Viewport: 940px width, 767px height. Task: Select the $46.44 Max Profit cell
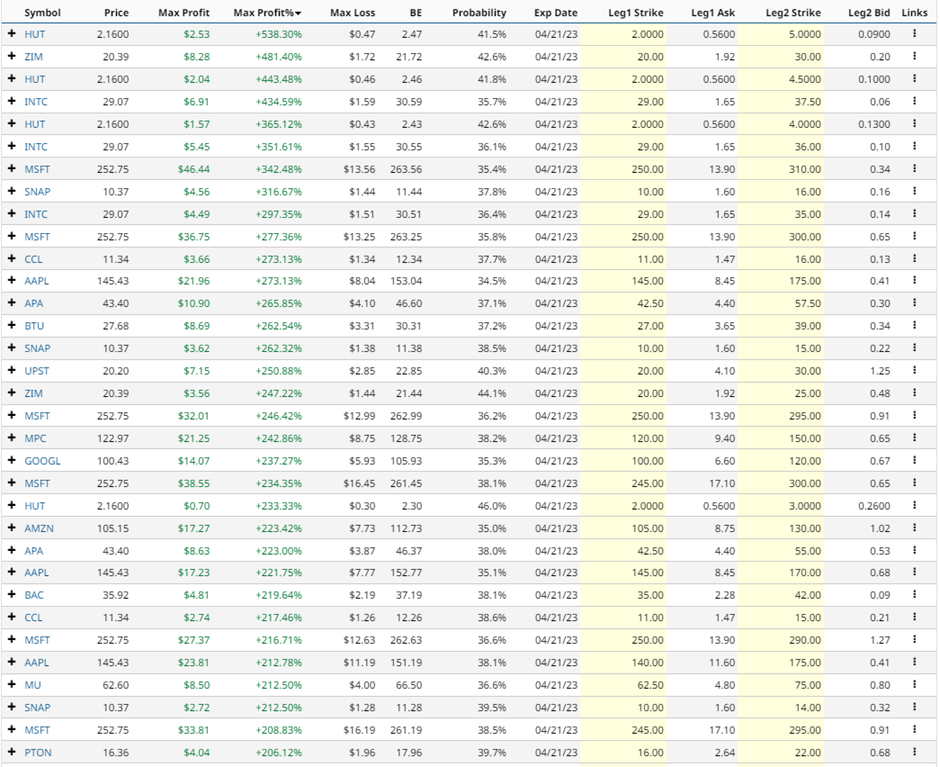[x=194, y=169]
